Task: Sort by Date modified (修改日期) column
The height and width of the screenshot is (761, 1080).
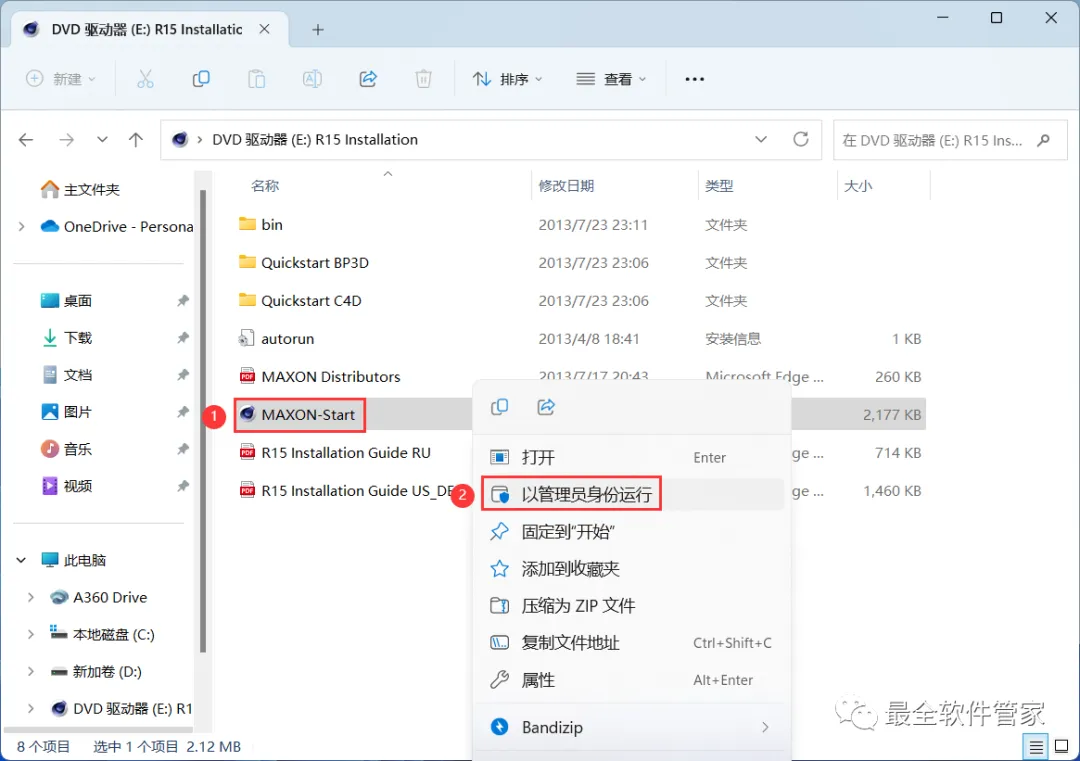Action: point(566,186)
